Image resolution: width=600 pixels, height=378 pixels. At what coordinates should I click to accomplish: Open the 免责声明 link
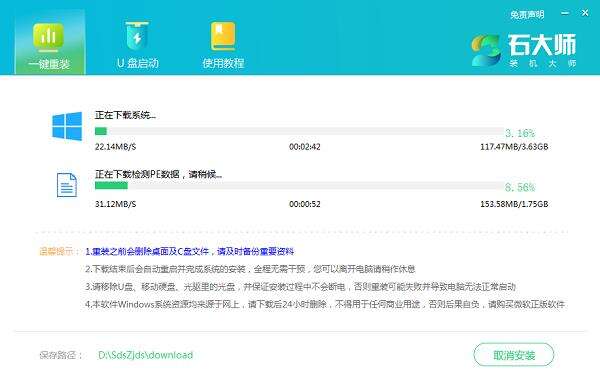click(x=527, y=15)
